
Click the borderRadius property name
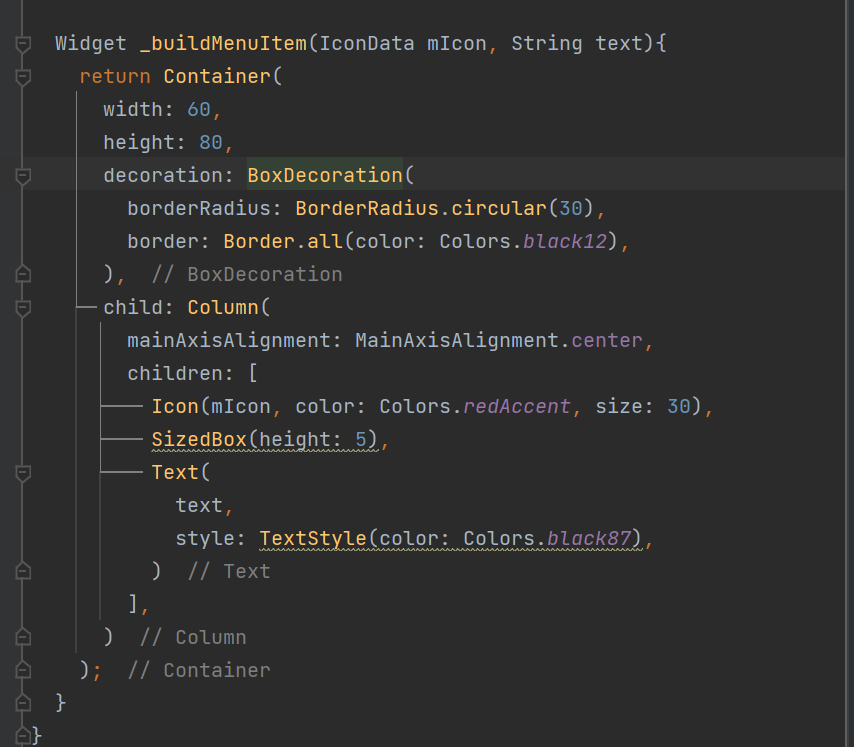pyautogui.click(x=199, y=209)
